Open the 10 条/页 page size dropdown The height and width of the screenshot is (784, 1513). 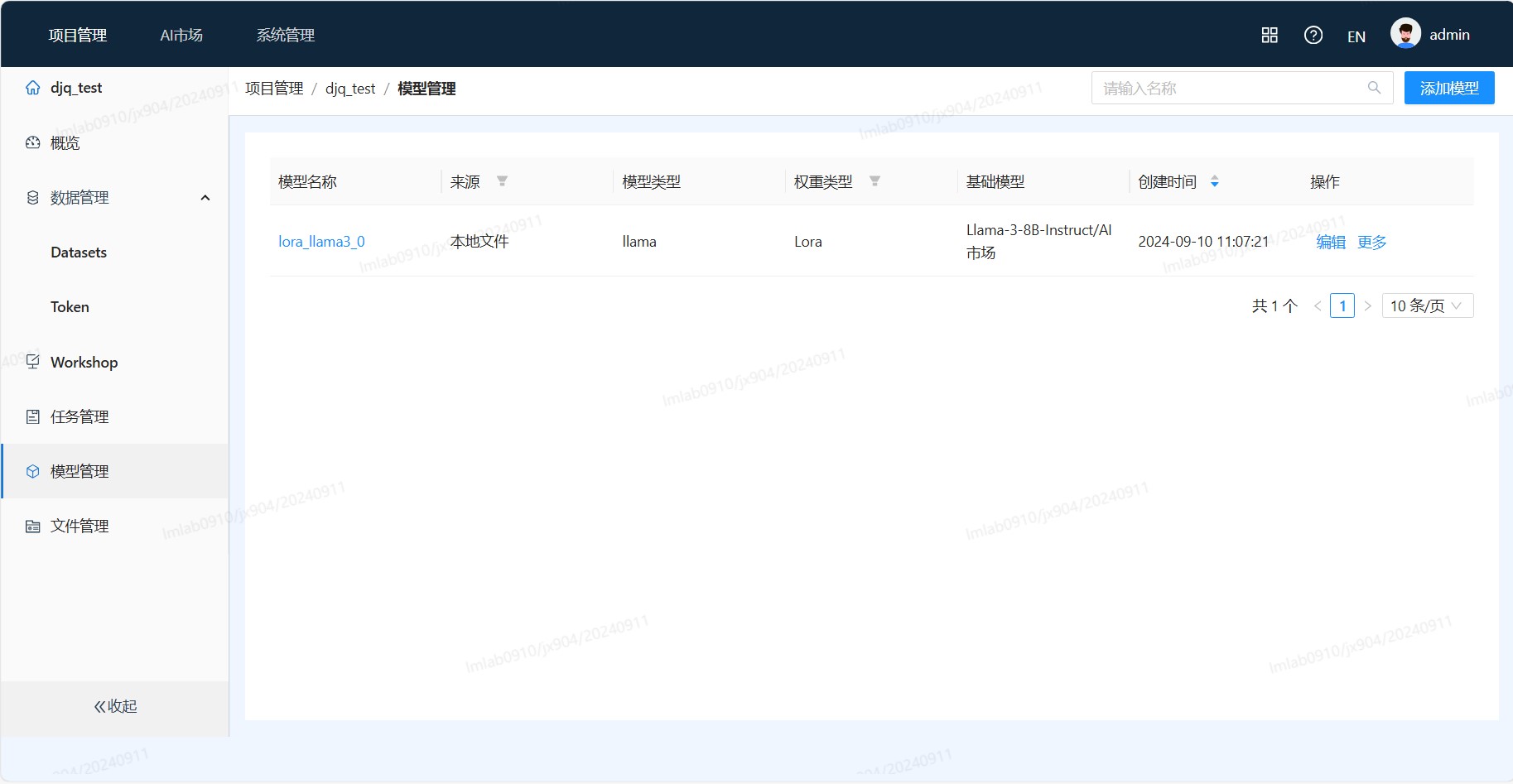(1427, 305)
